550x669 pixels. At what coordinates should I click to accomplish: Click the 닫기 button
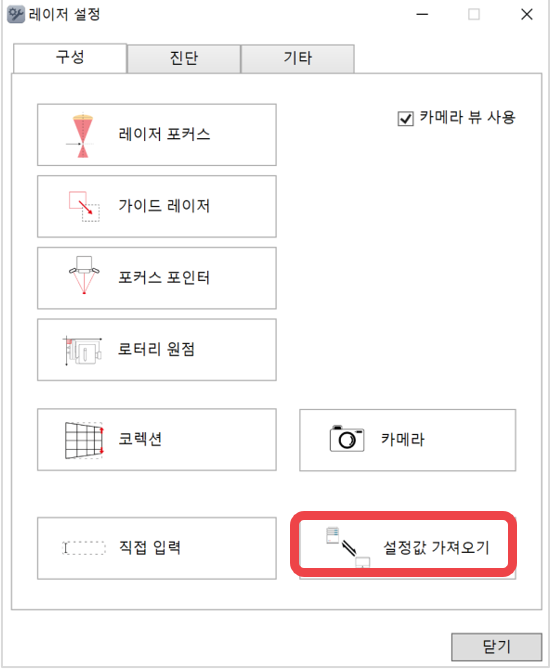pos(497,647)
